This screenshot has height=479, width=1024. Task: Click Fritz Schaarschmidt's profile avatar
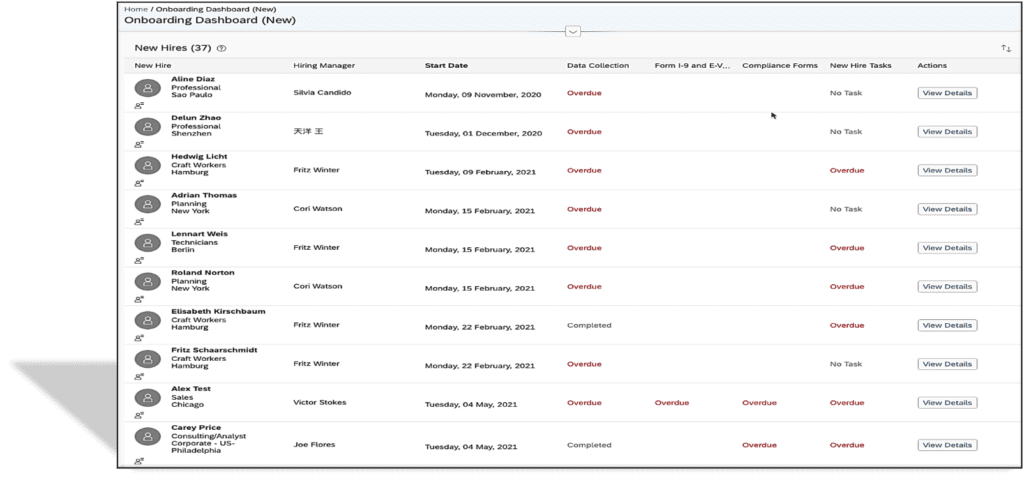(x=148, y=359)
